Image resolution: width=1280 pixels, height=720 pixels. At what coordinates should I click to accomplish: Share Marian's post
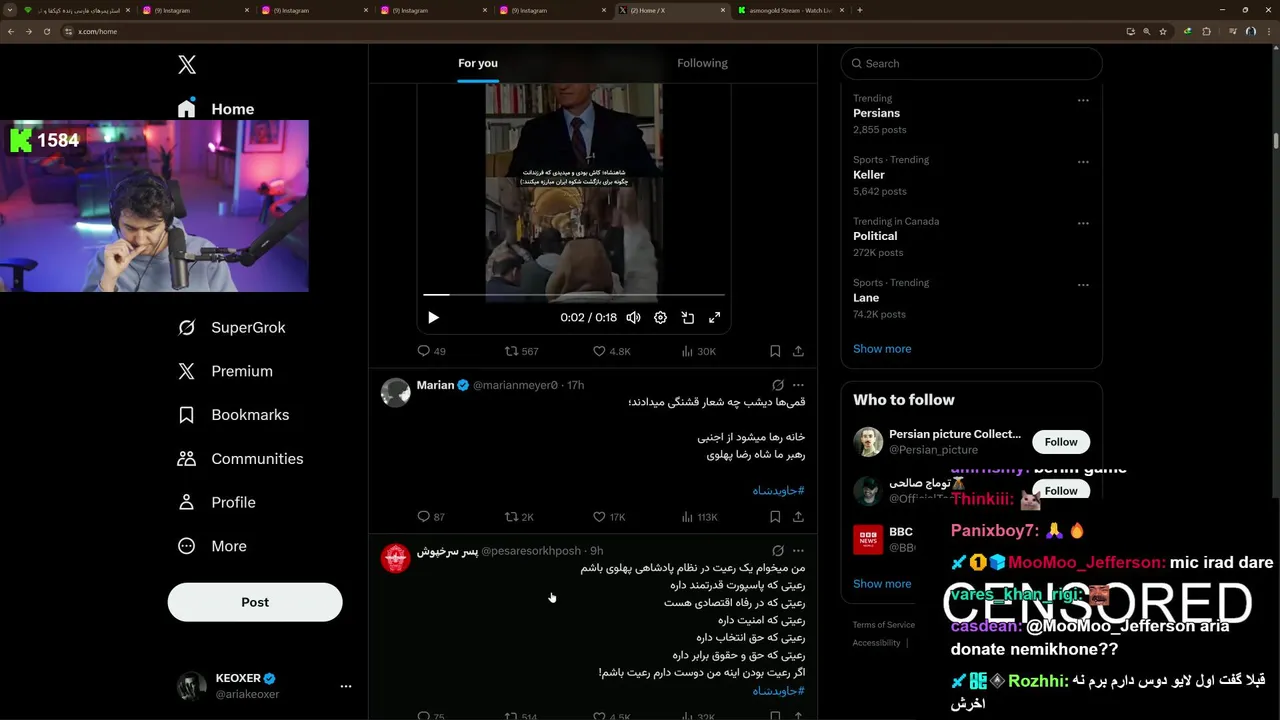click(x=798, y=517)
